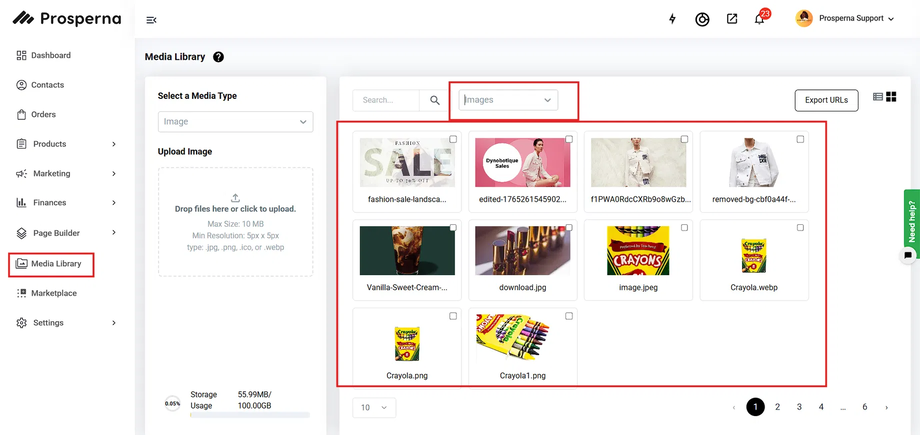Click the Export URLs button
This screenshot has width=920, height=435.
tap(826, 100)
